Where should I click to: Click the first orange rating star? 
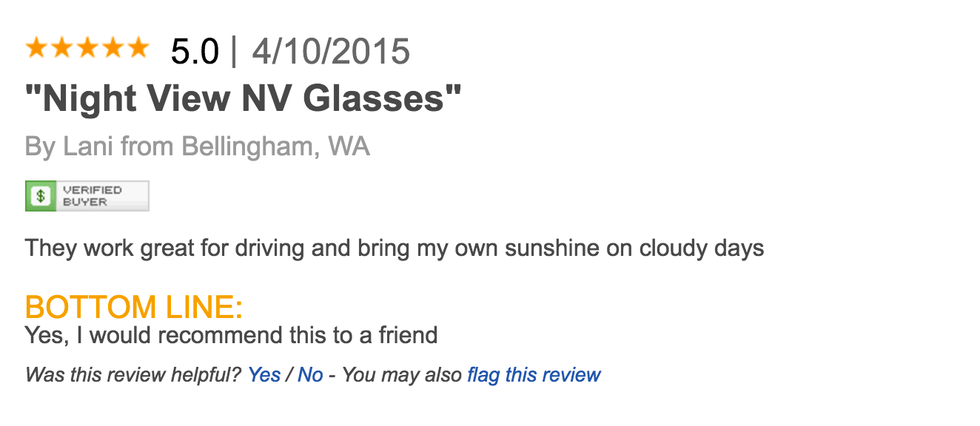[x=36, y=47]
